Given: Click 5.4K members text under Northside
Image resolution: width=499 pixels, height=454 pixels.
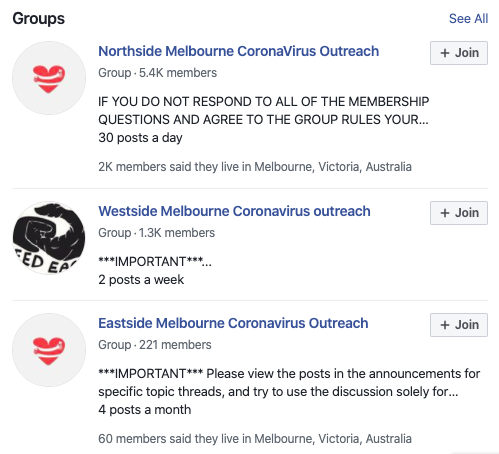Looking at the screenshot, I should pyautogui.click(x=178, y=73).
